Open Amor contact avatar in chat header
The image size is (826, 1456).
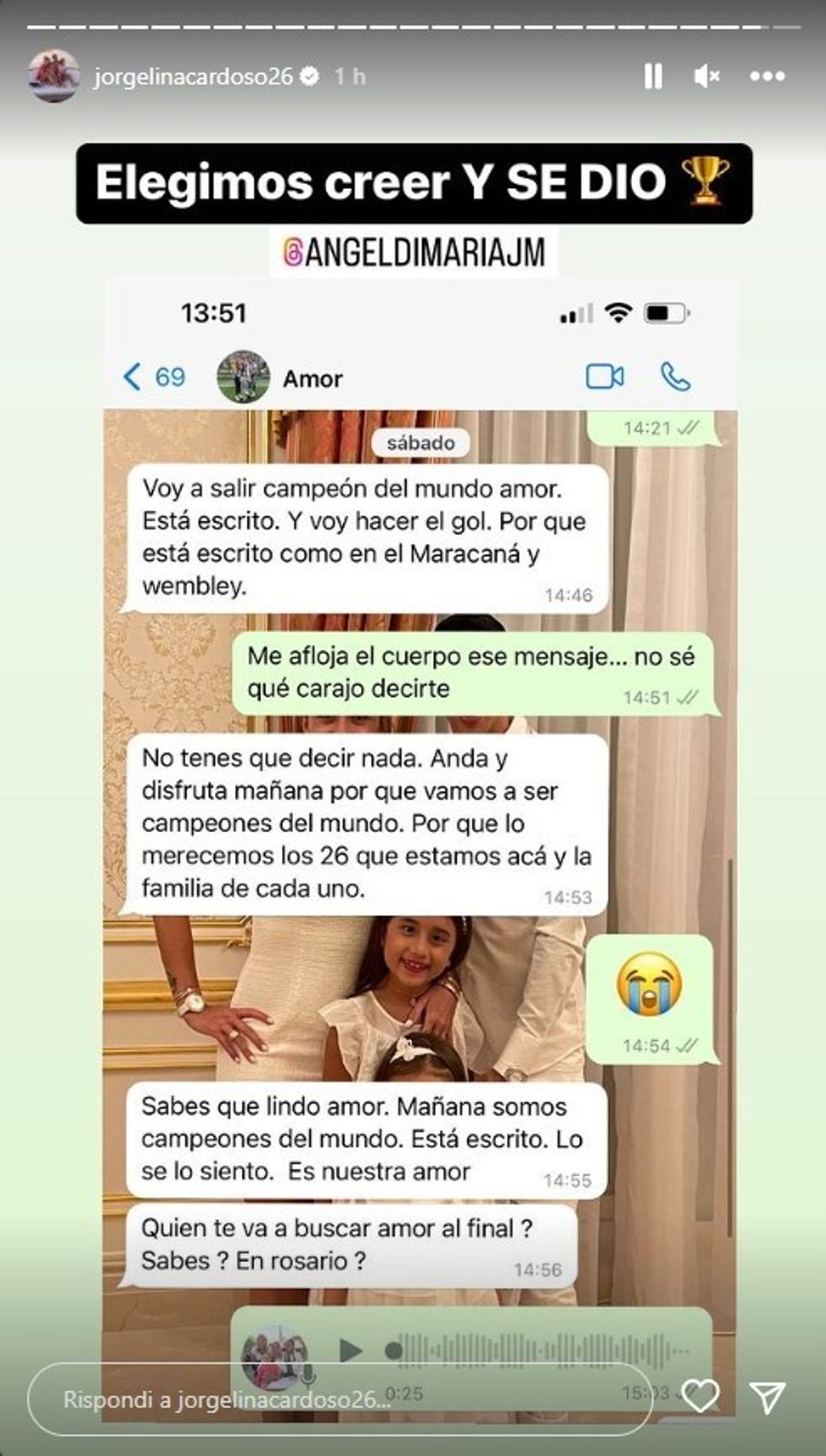click(x=244, y=376)
